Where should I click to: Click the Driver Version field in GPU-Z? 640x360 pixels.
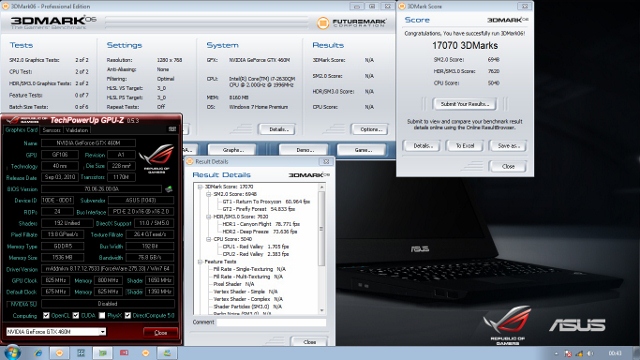tap(108, 269)
